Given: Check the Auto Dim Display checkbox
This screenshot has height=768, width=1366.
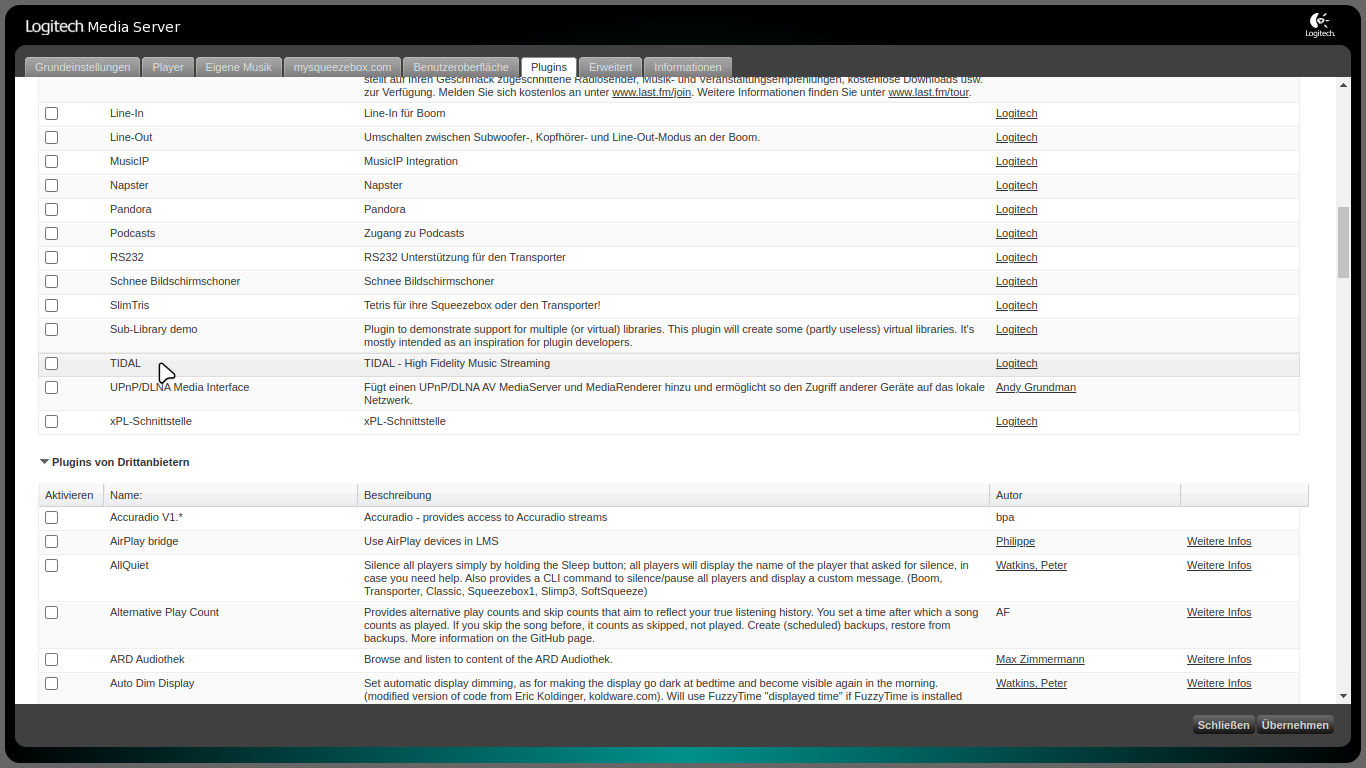Looking at the screenshot, I should [52, 684].
